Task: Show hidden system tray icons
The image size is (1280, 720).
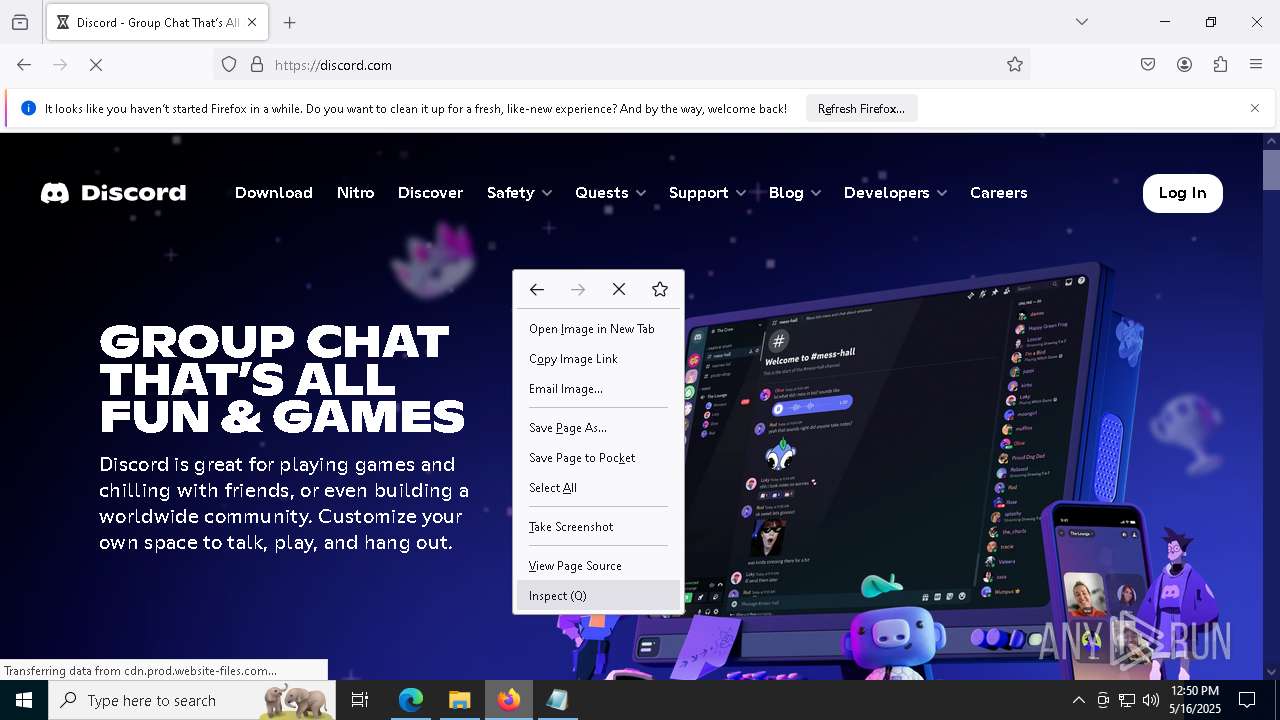Action: pos(1078,700)
